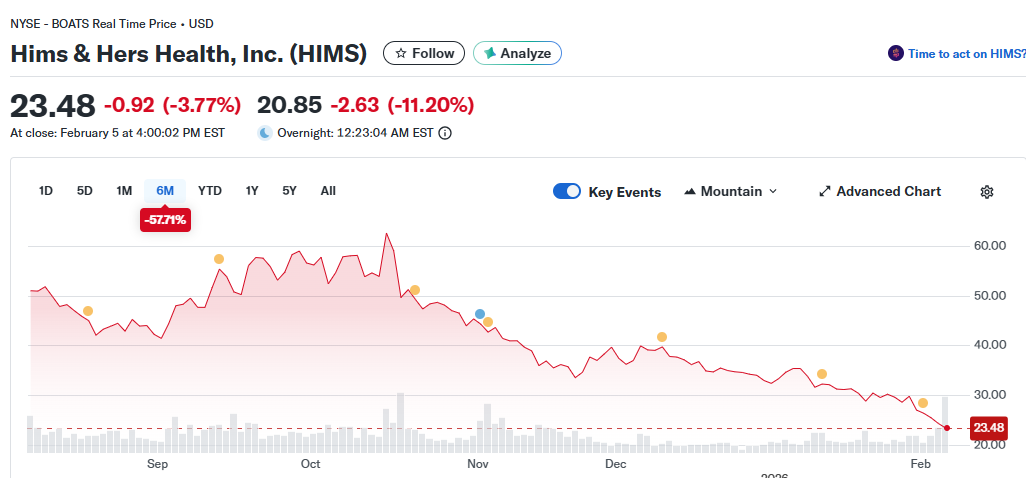Click the orange event marker after the October peak

[x=414, y=290]
